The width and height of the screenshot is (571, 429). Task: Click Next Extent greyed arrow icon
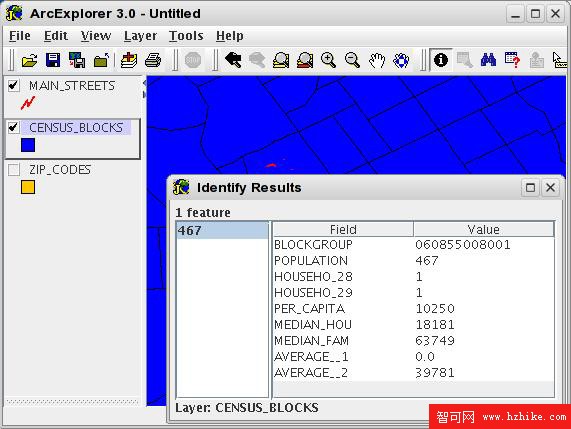pyautogui.click(x=257, y=60)
